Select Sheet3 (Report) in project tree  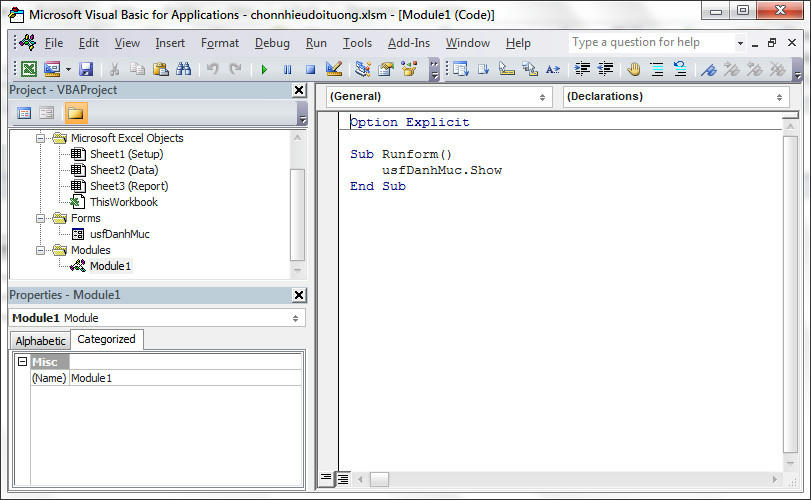129,186
